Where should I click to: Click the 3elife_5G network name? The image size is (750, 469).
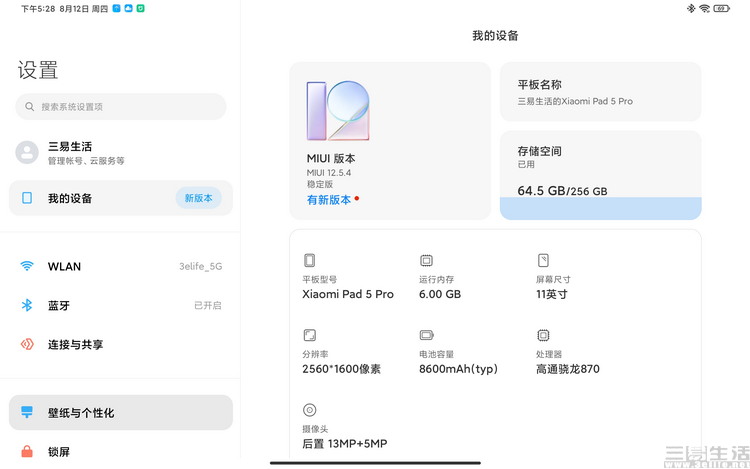201,266
